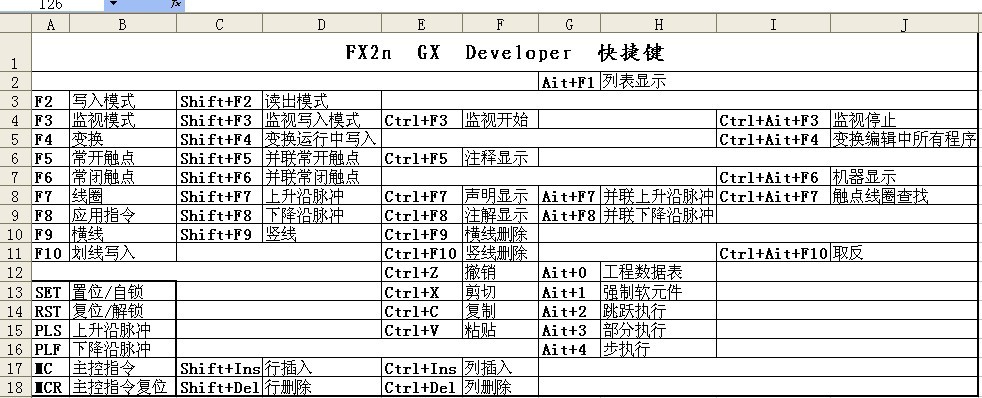Open the Name Box dropdown arrow

coord(113,4)
